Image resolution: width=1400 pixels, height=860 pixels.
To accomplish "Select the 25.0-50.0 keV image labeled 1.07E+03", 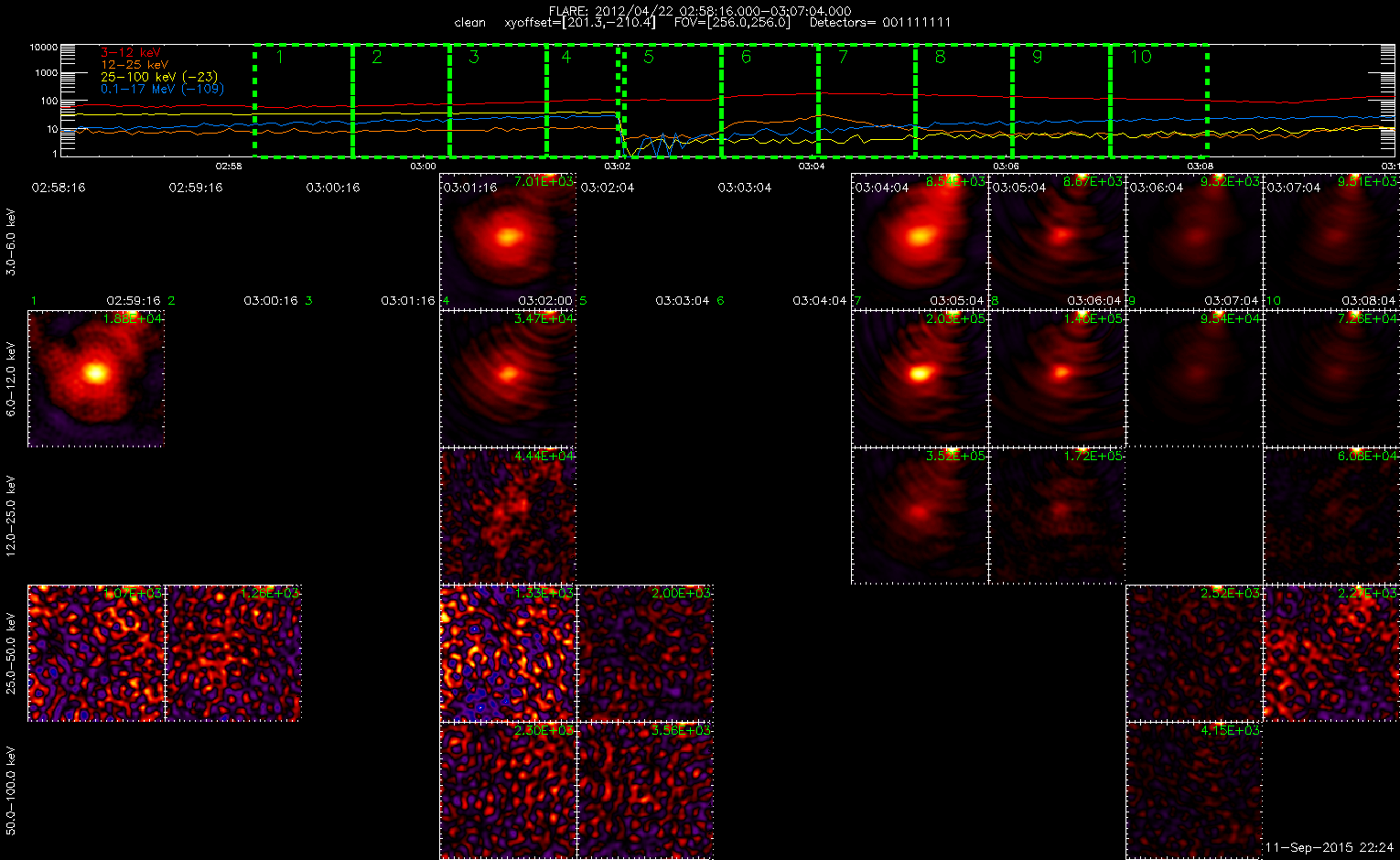I will point(96,653).
